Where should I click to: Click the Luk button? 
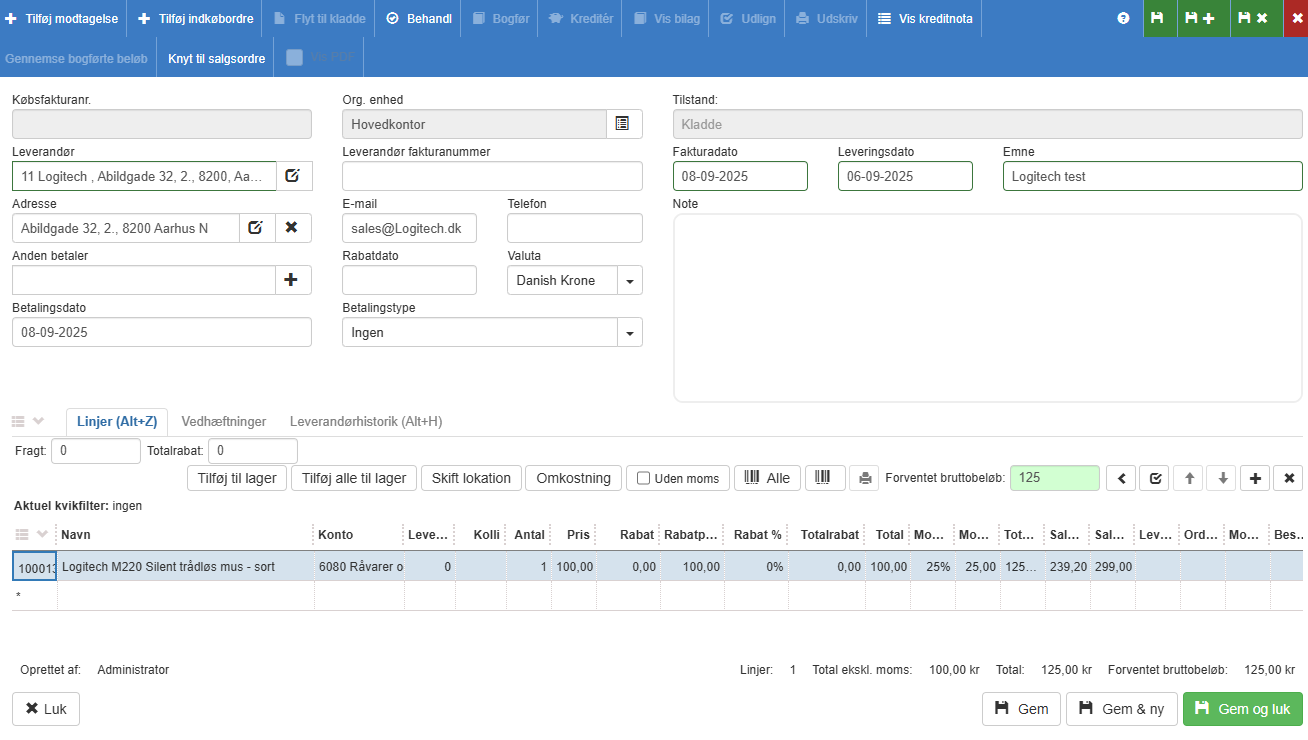pyautogui.click(x=46, y=709)
